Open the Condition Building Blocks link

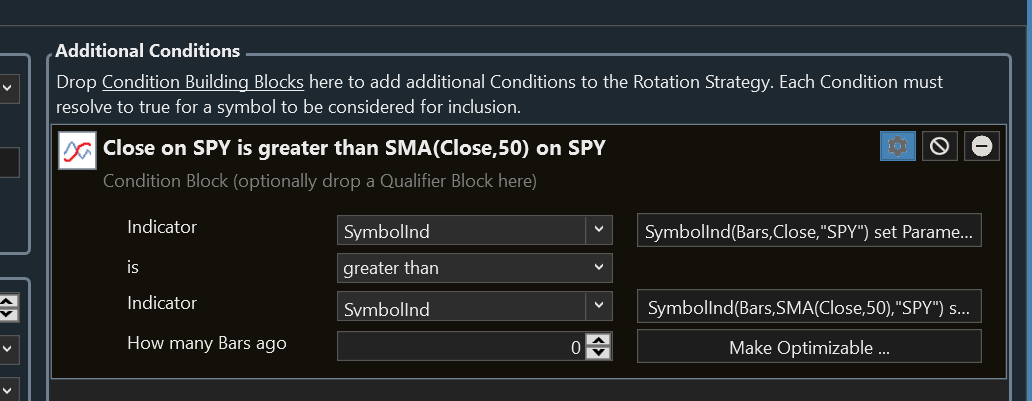coord(203,82)
